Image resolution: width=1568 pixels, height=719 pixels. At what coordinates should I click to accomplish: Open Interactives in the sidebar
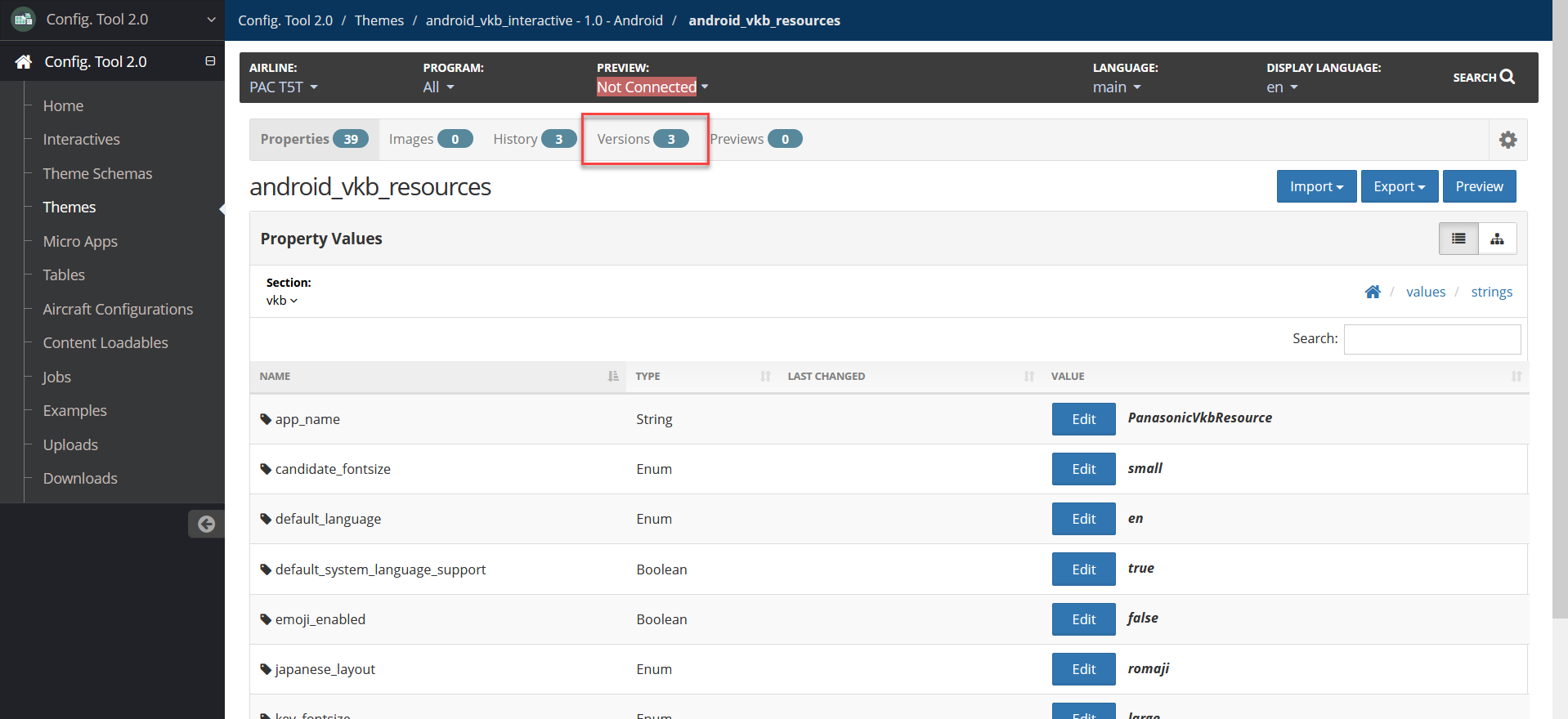click(81, 139)
